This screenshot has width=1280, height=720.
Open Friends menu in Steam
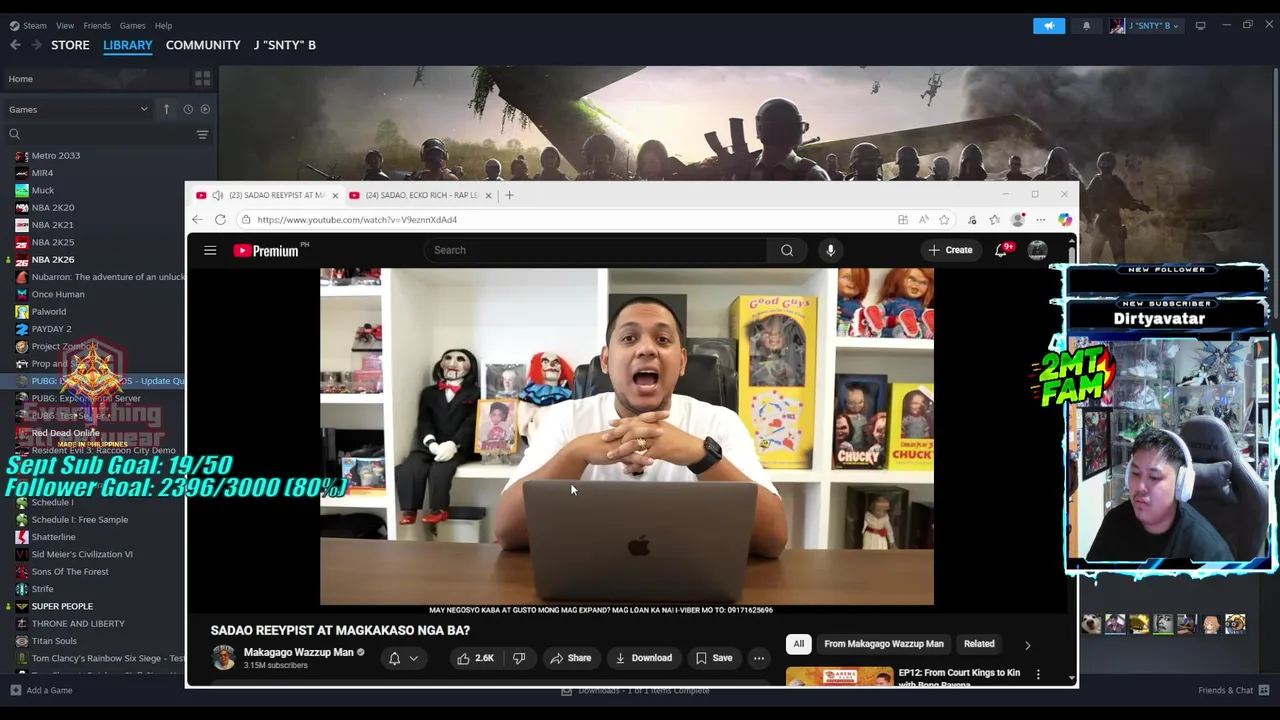[x=97, y=25]
